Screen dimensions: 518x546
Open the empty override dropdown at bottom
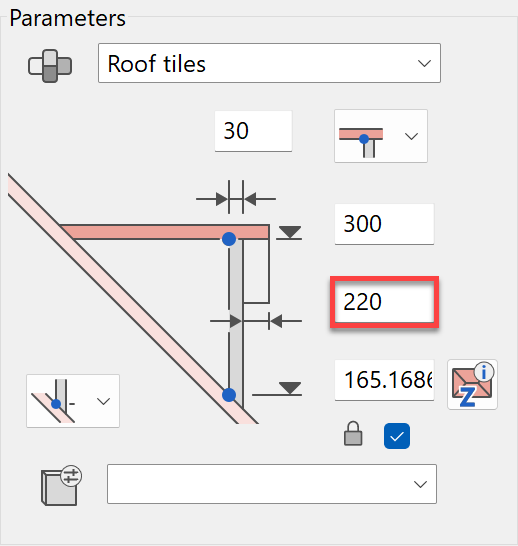pyautogui.click(x=272, y=484)
